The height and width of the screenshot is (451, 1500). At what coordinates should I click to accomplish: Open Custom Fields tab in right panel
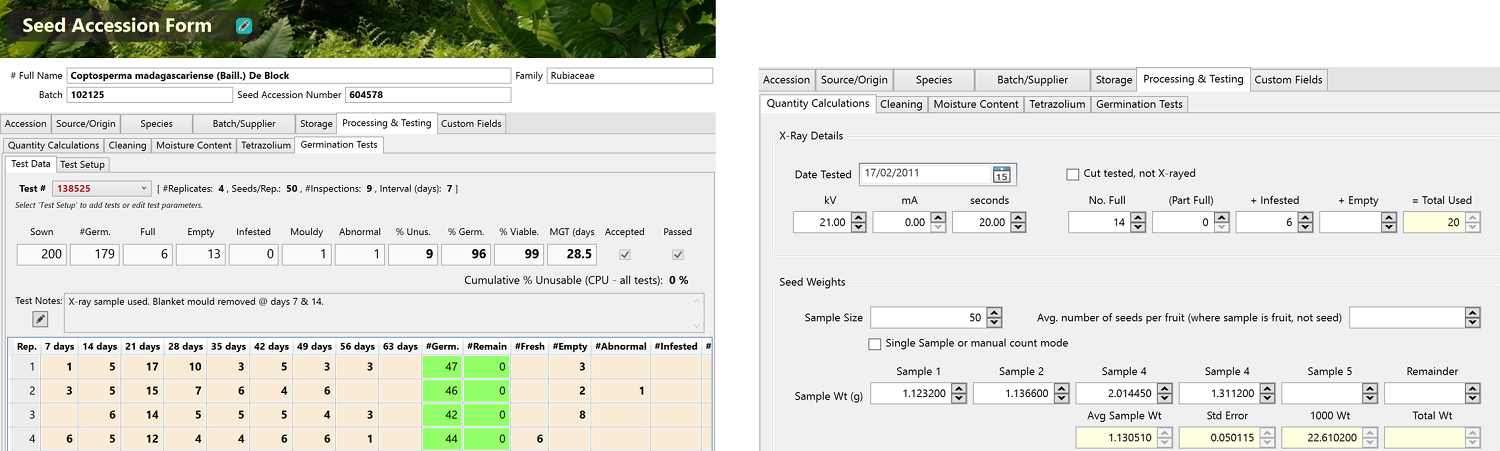1288,80
